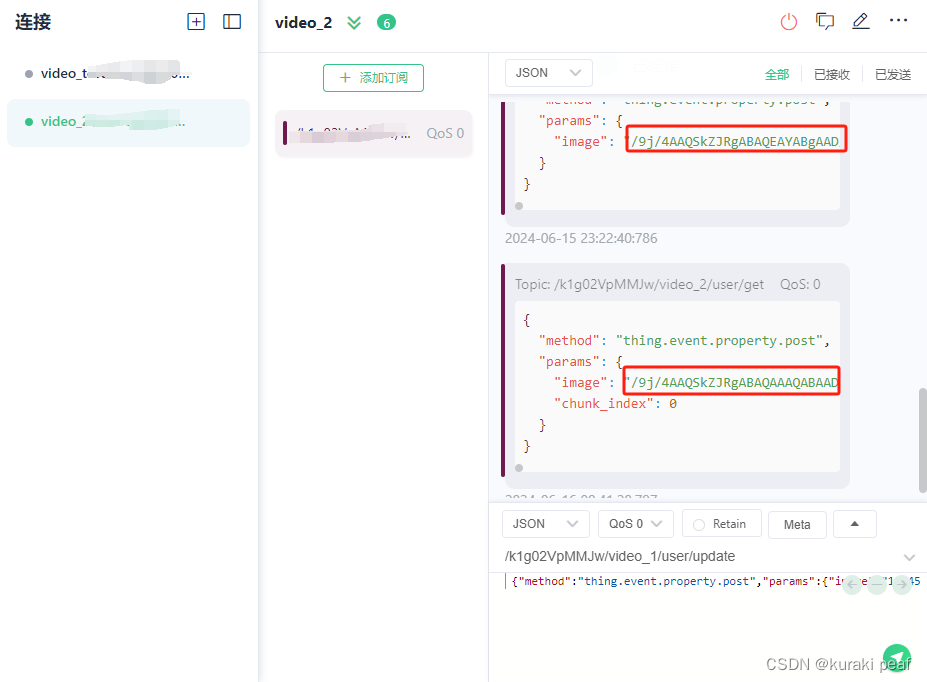The height and width of the screenshot is (682, 927).
Task: Click the first message's image base64 value
Action: click(x=736, y=141)
